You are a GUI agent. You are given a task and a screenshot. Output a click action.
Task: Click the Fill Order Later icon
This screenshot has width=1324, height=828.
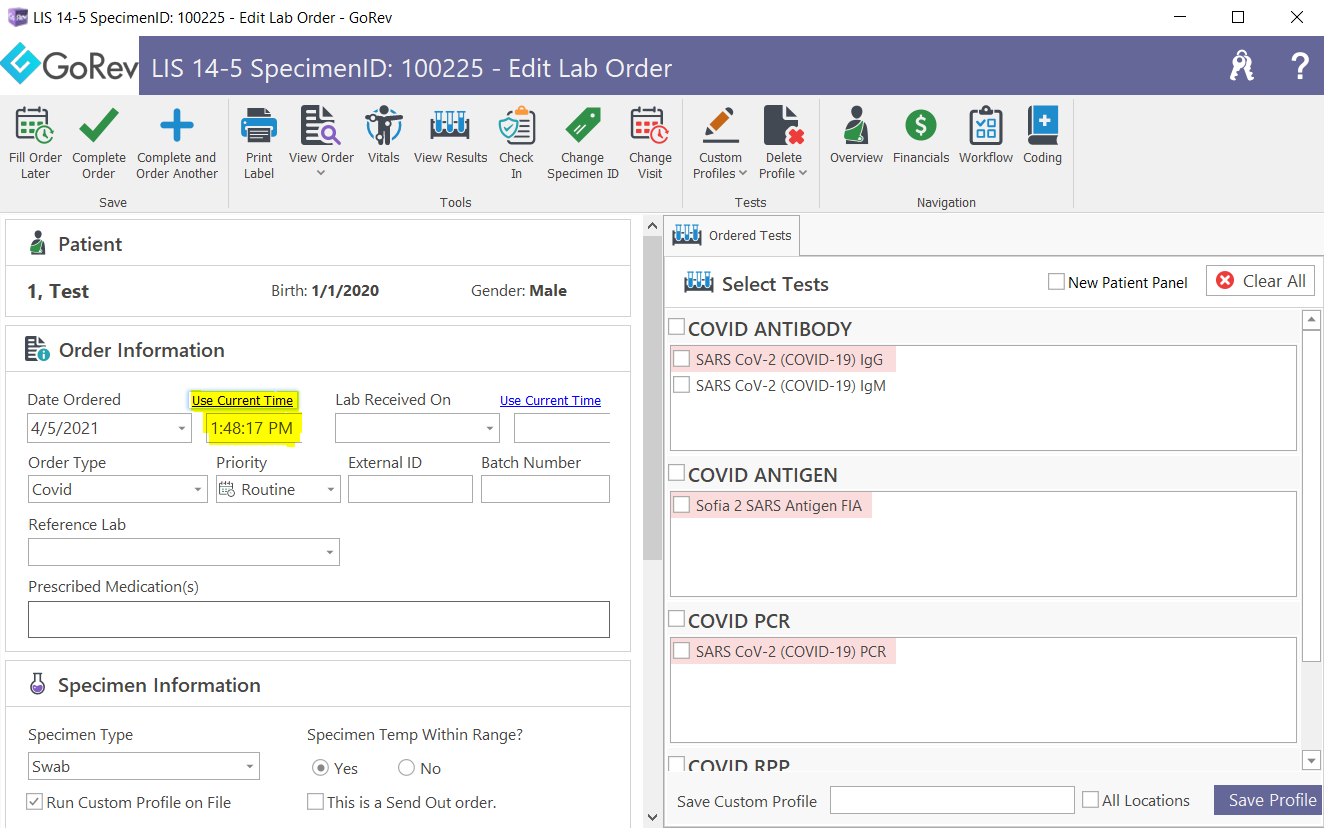[x=35, y=126]
